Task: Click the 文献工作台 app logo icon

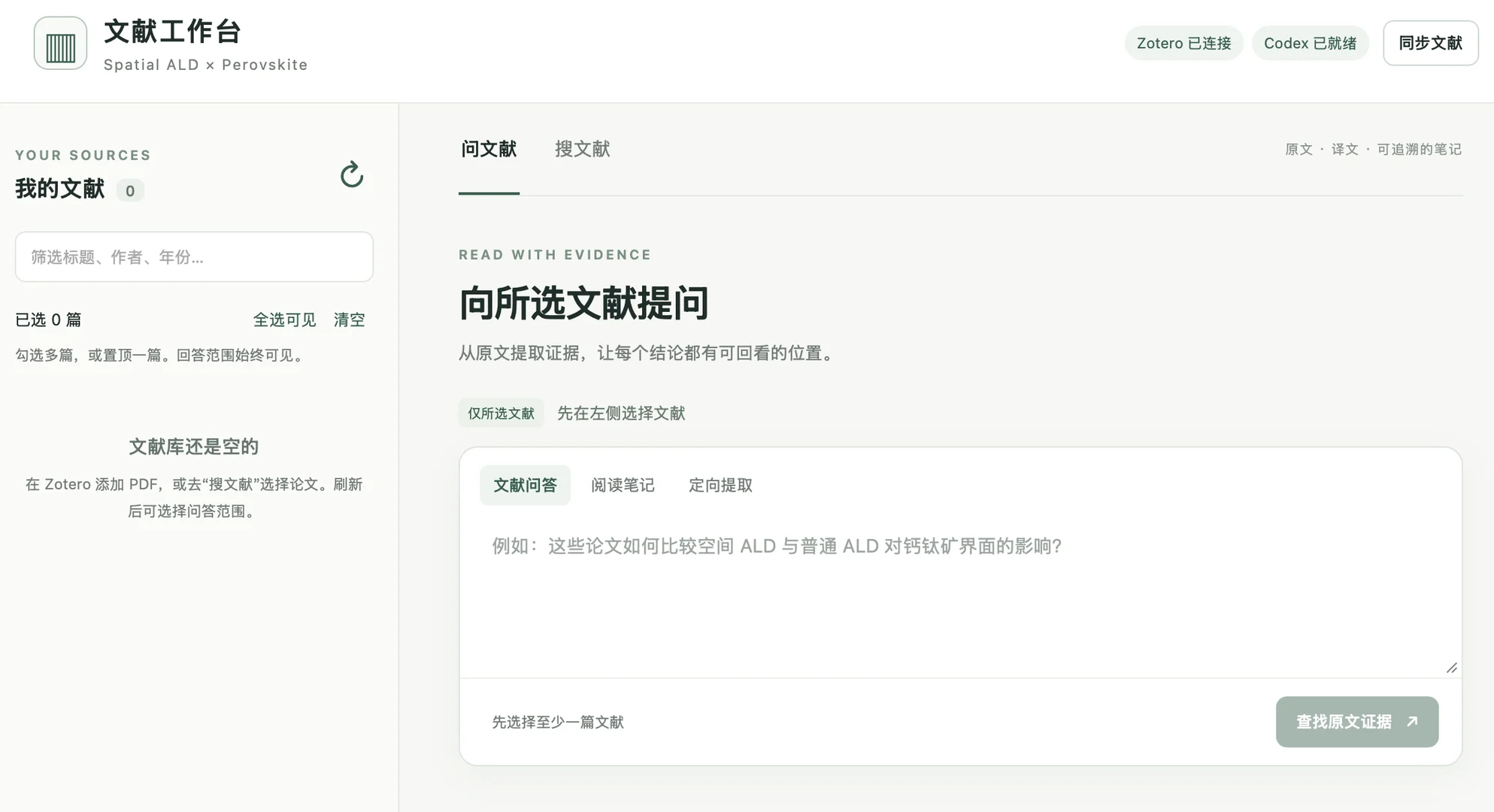Action: click(x=60, y=44)
